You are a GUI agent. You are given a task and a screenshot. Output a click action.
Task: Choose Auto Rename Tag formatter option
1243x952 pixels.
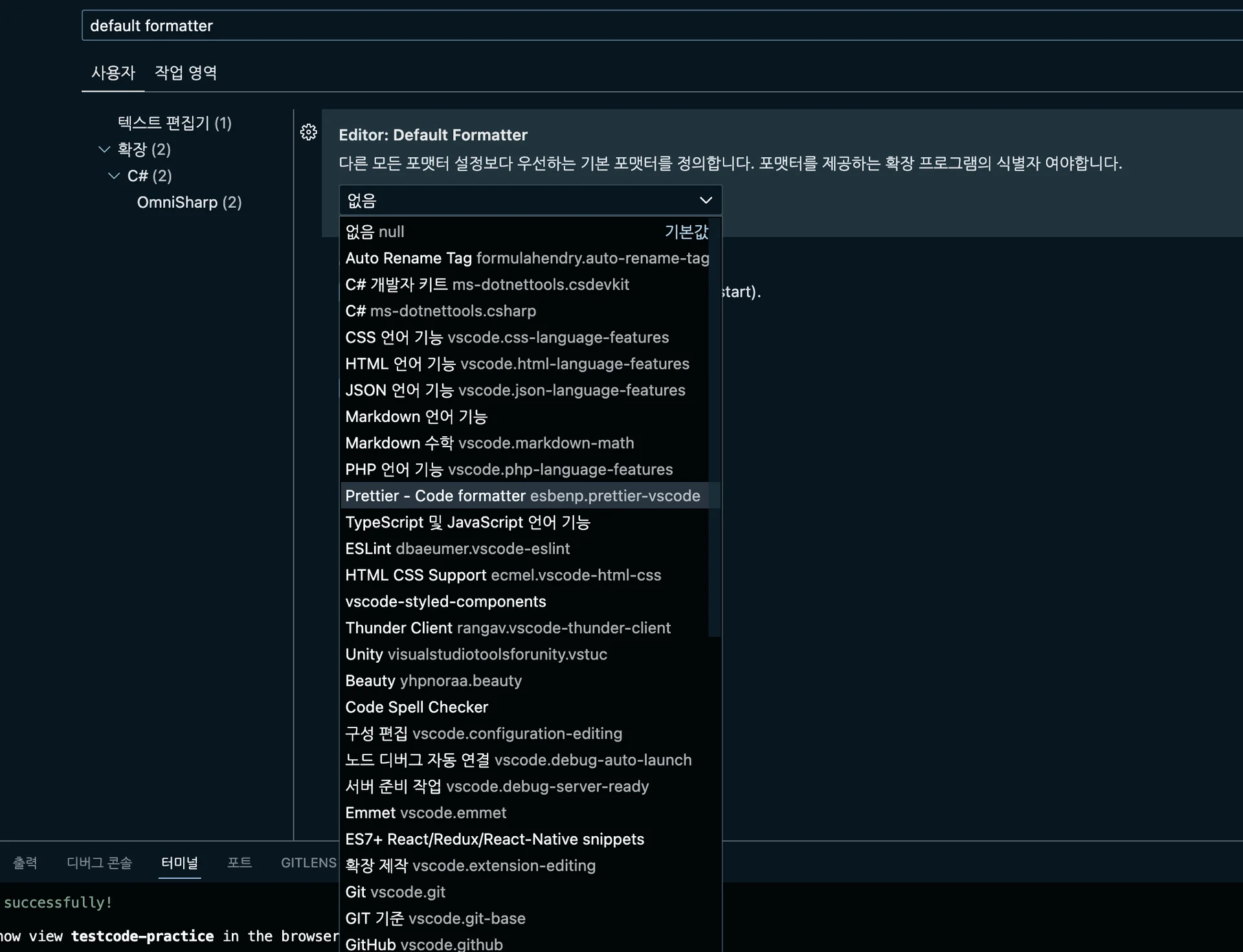526,258
